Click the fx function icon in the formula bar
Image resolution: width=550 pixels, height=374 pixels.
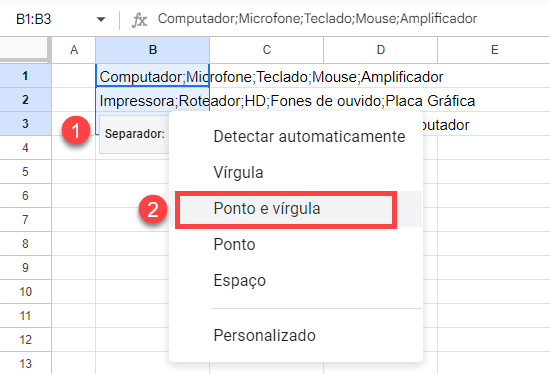(x=139, y=20)
